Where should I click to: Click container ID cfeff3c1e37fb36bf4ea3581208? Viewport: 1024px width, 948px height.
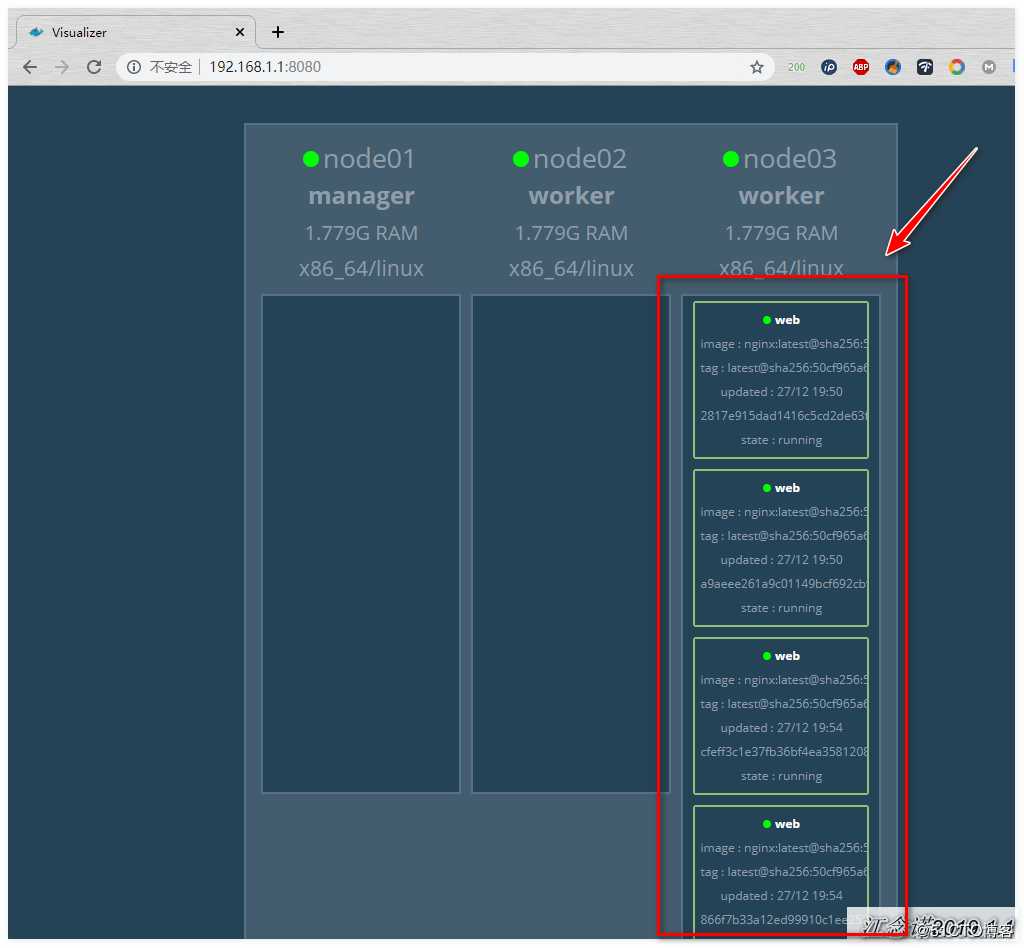(x=784, y=751)
